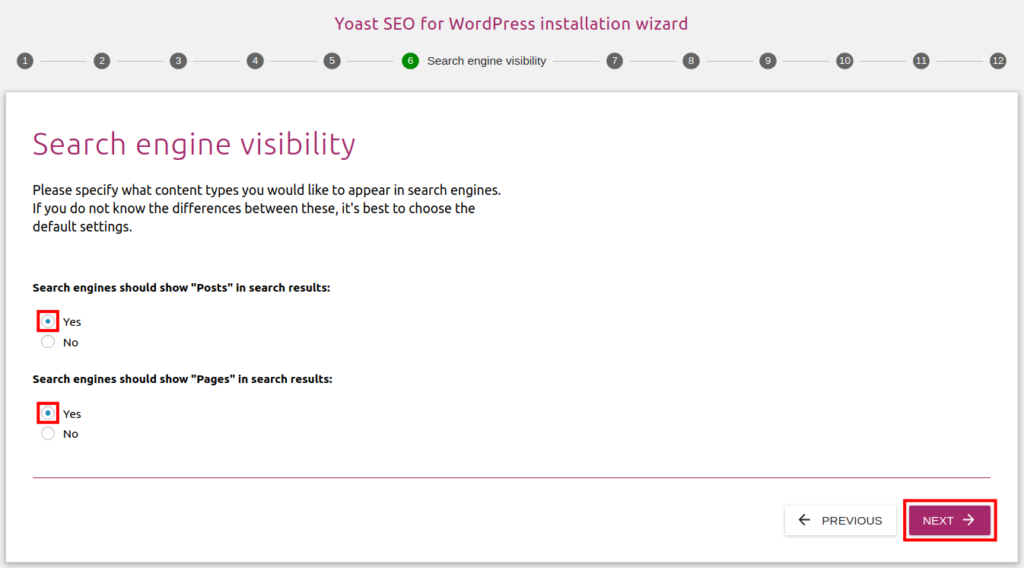
Task: Select active step 6 green circle
Action: (x=410, y=61)
